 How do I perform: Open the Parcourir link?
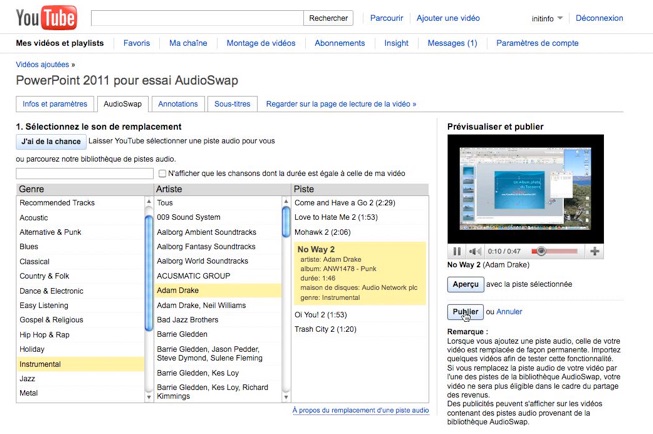(x=386, y=18)
